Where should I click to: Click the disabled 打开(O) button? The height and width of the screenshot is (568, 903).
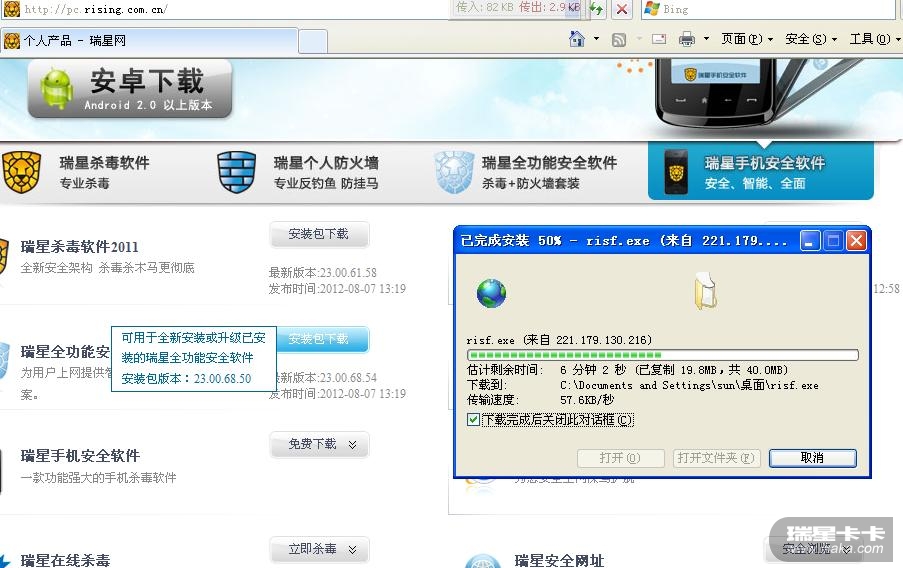point(621,458)
